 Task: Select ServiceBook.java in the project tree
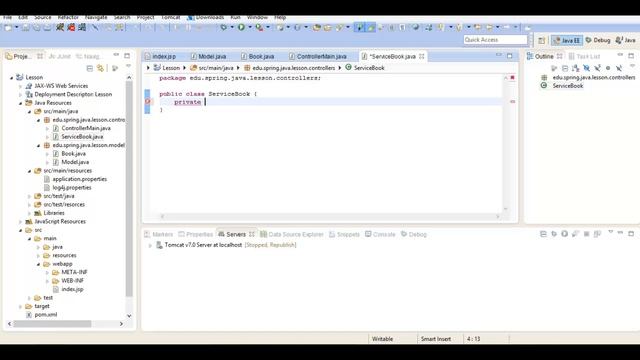[82, 137]
